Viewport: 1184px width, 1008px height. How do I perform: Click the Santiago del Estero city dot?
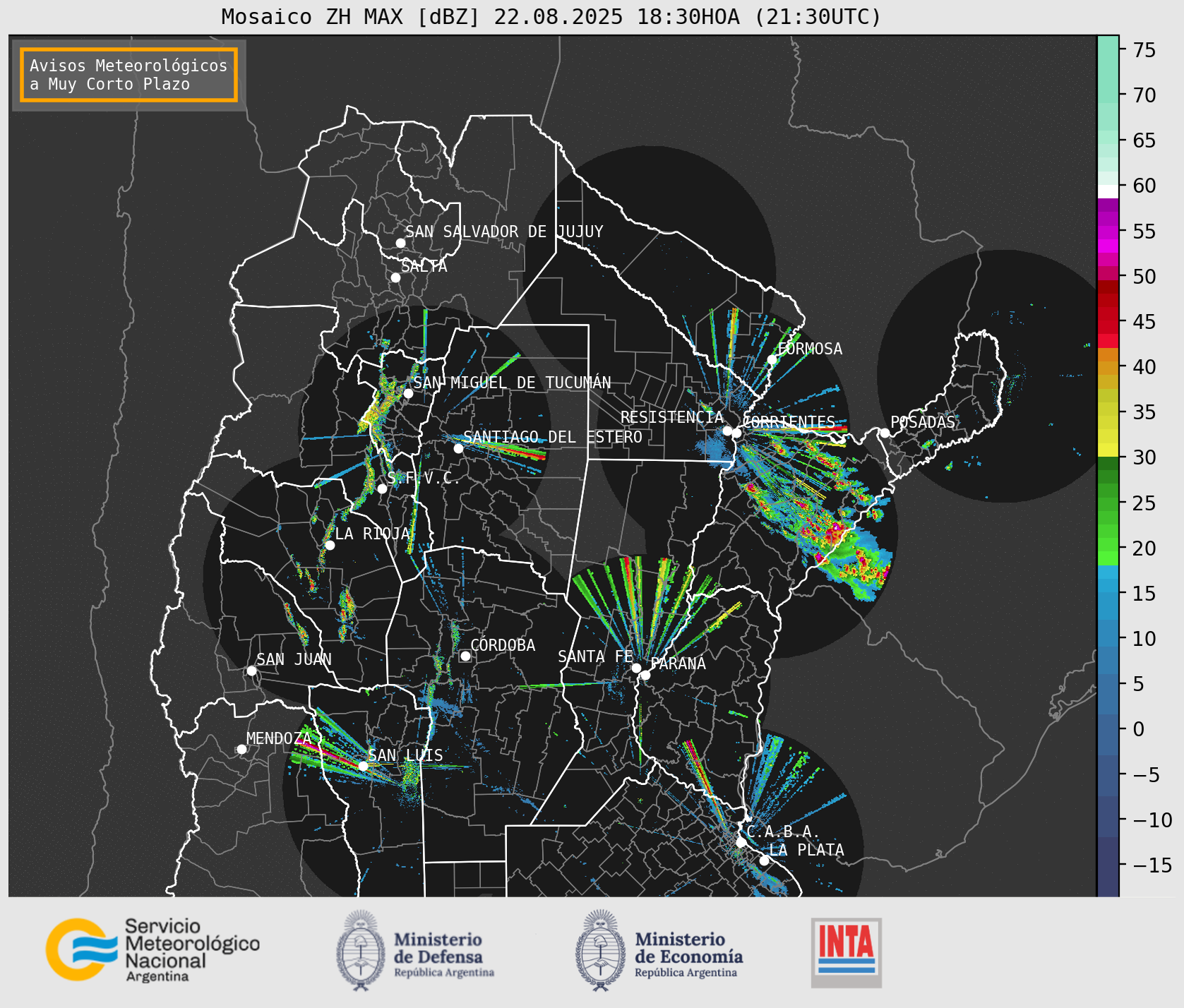point(458,448)
